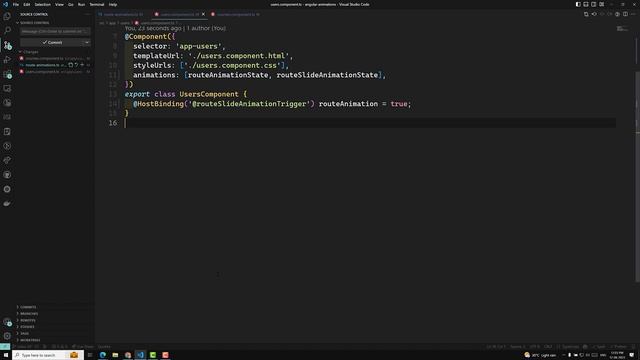Open the Edit menu

click(27, 4)
